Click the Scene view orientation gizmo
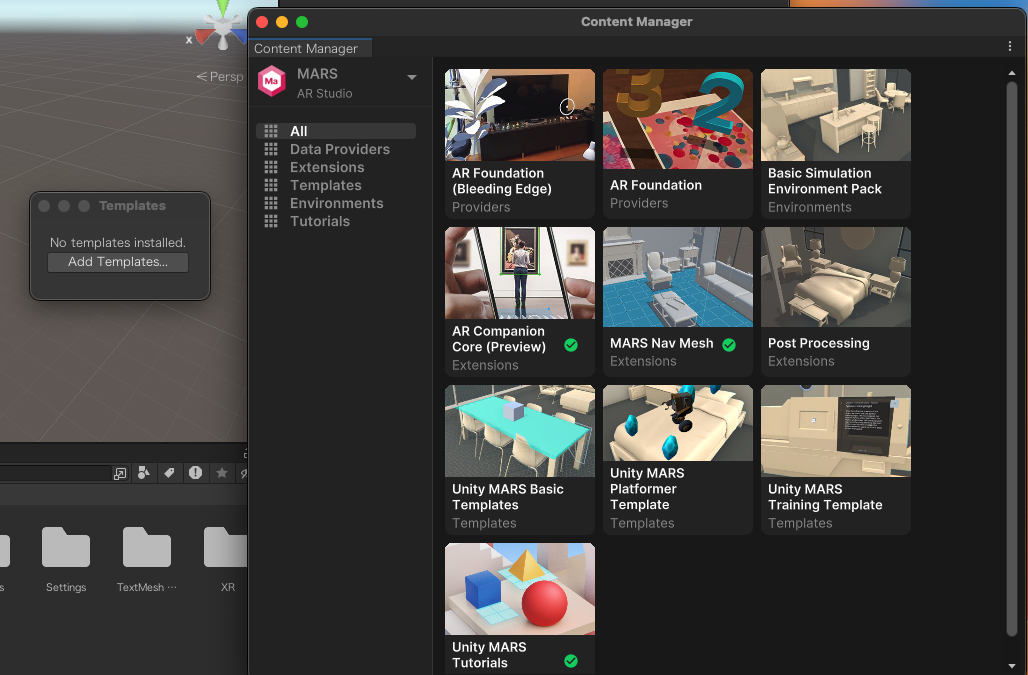Screen dimensions: 1028x675 (x=221, y=26)
